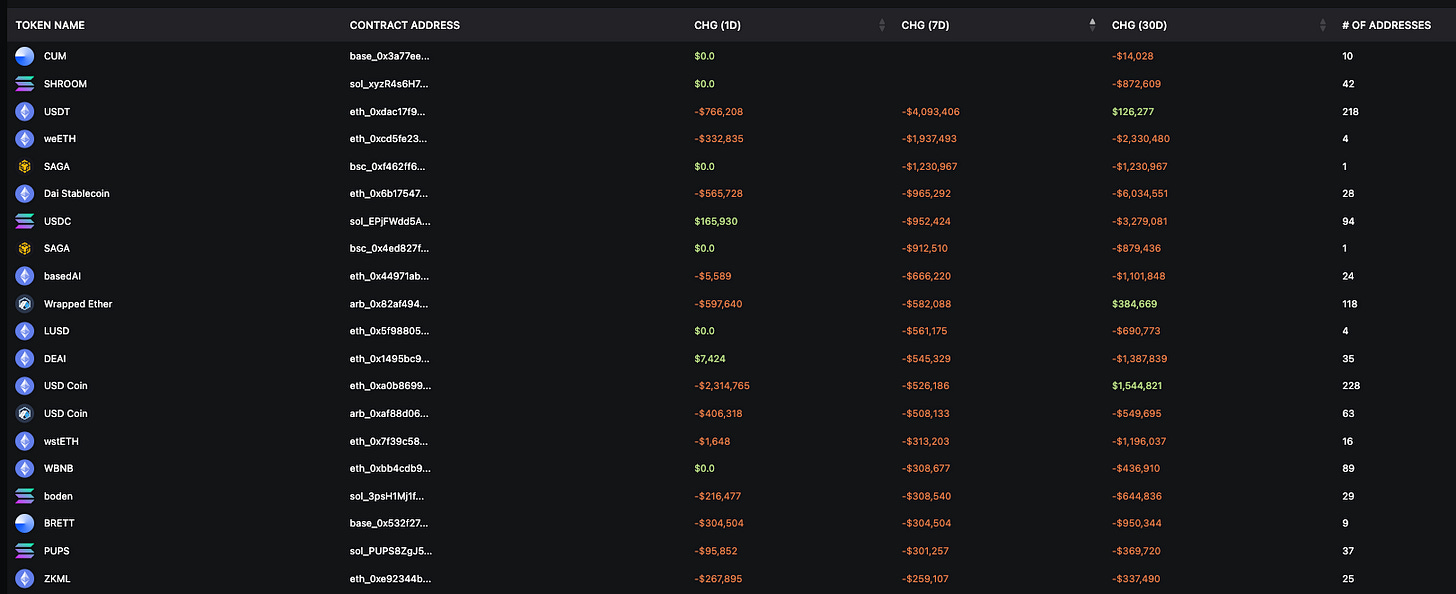
Task: Click the CUM token Base chain icon
Action: tap(24, 56)
